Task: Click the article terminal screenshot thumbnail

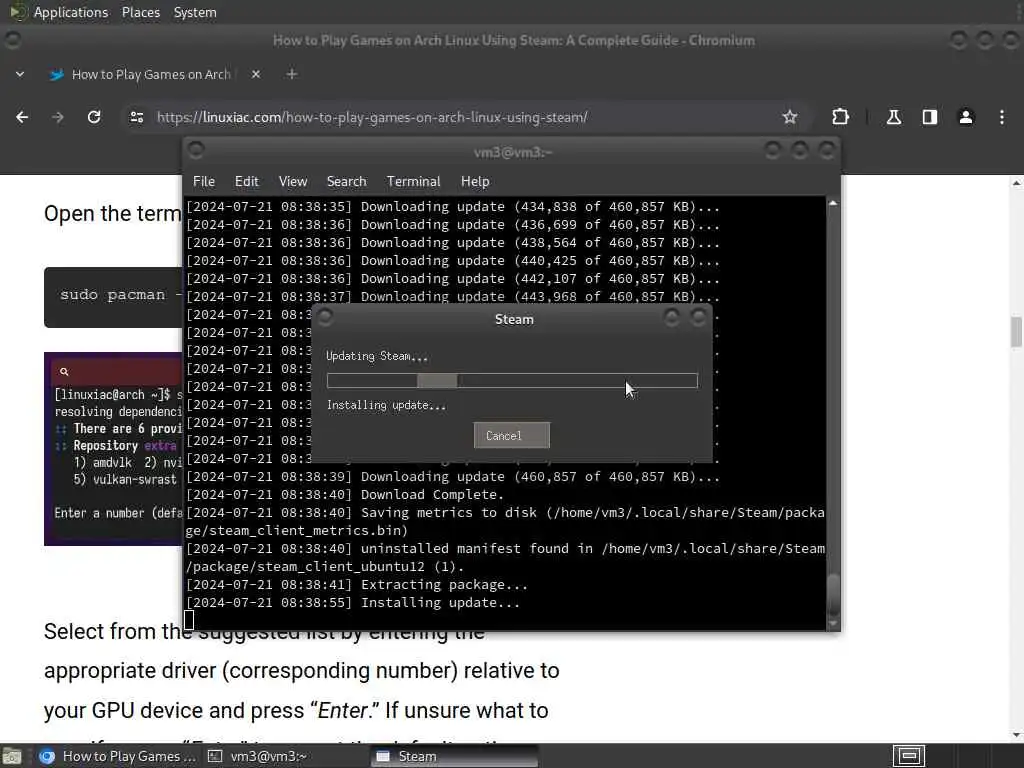Action: [x=114, y=449]
